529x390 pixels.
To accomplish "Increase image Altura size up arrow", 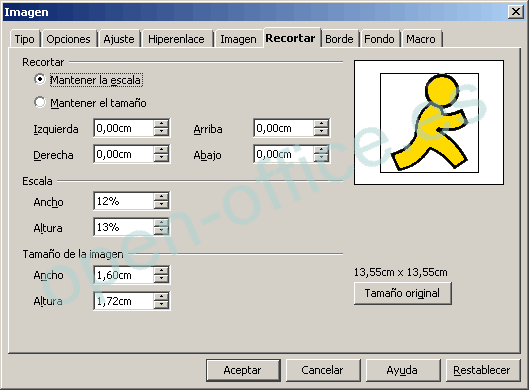I will 161,297.
